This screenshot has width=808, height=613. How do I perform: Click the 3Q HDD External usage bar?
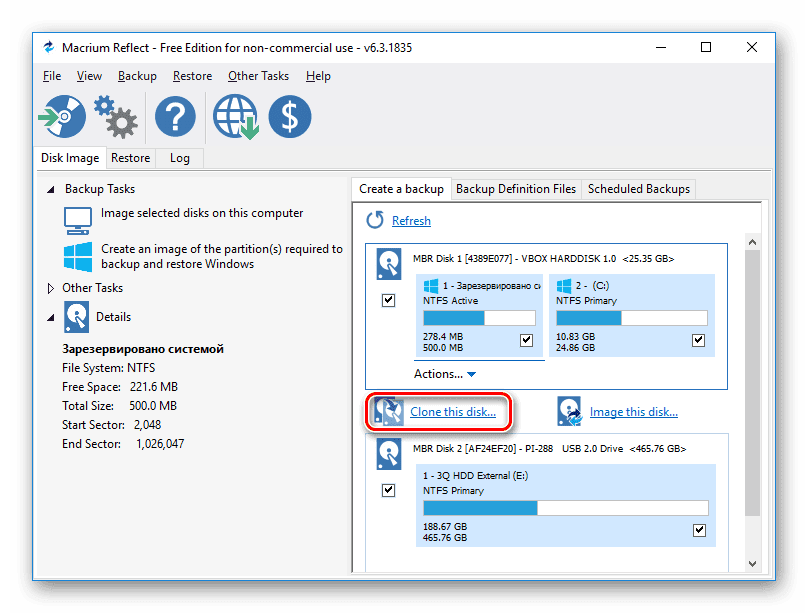(566, 508)
